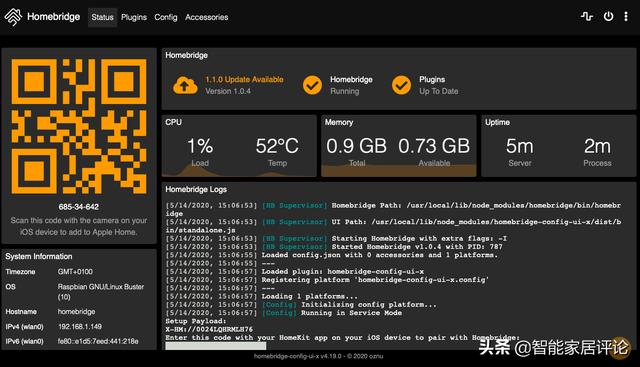Click the HomeKit pairing QR code
This screenshot has width=640, height=367.
point(79,126)
